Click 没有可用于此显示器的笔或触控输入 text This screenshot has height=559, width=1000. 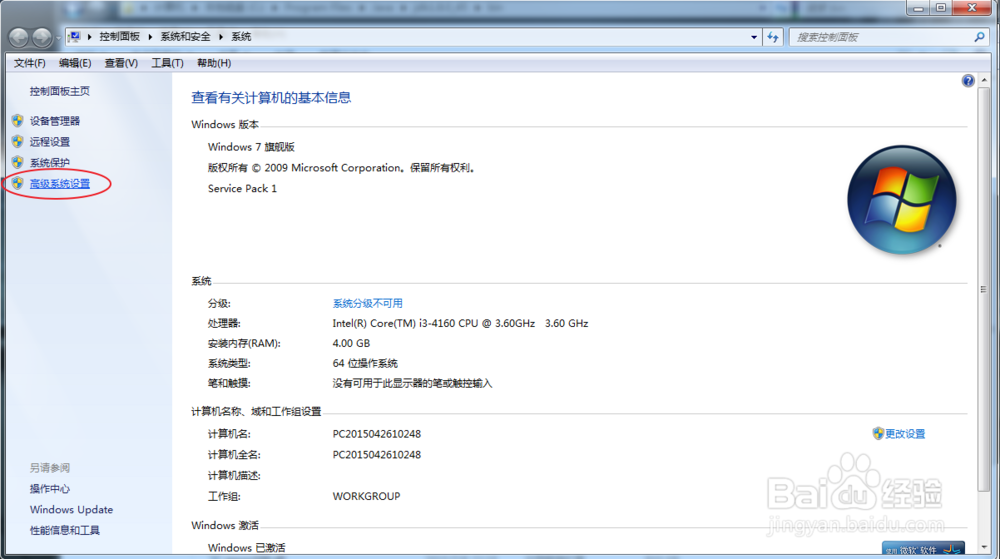412,383
